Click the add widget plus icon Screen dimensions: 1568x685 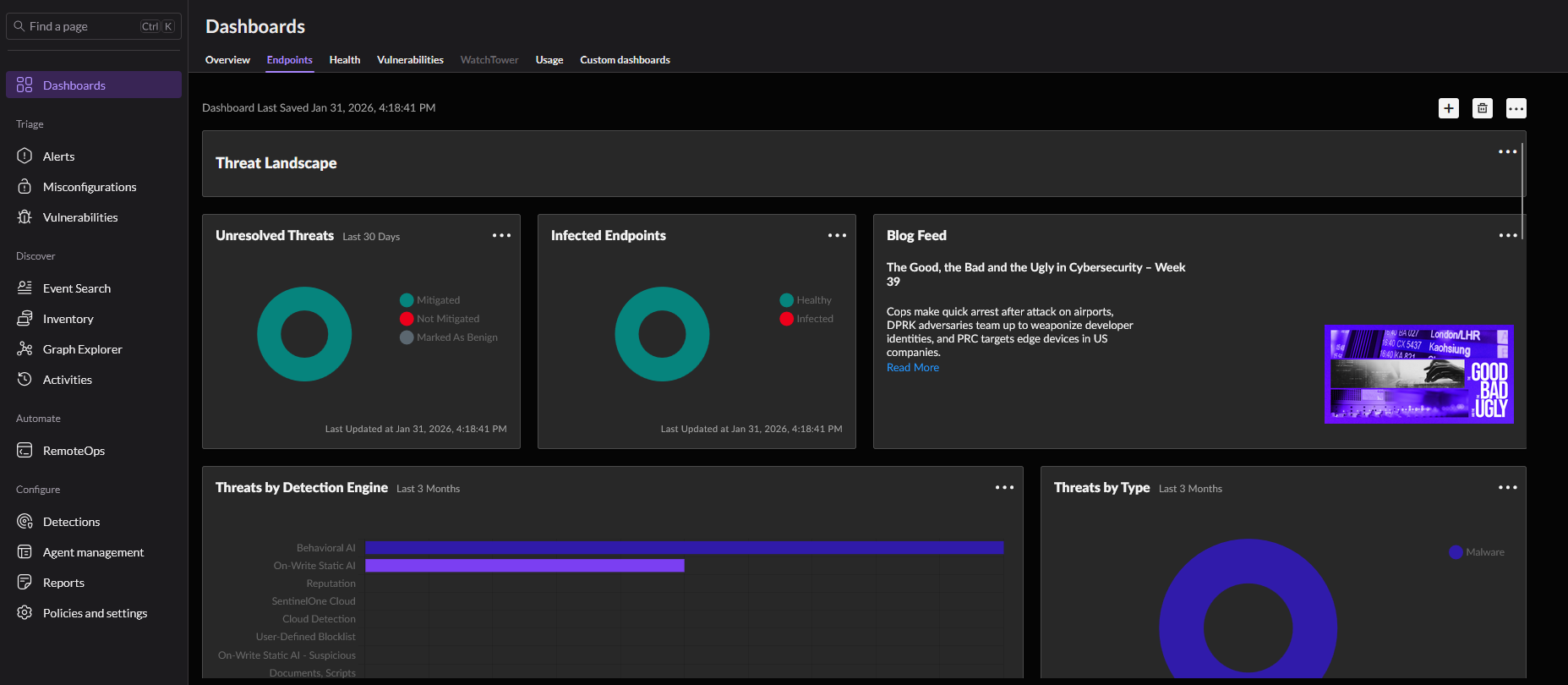1449,108
